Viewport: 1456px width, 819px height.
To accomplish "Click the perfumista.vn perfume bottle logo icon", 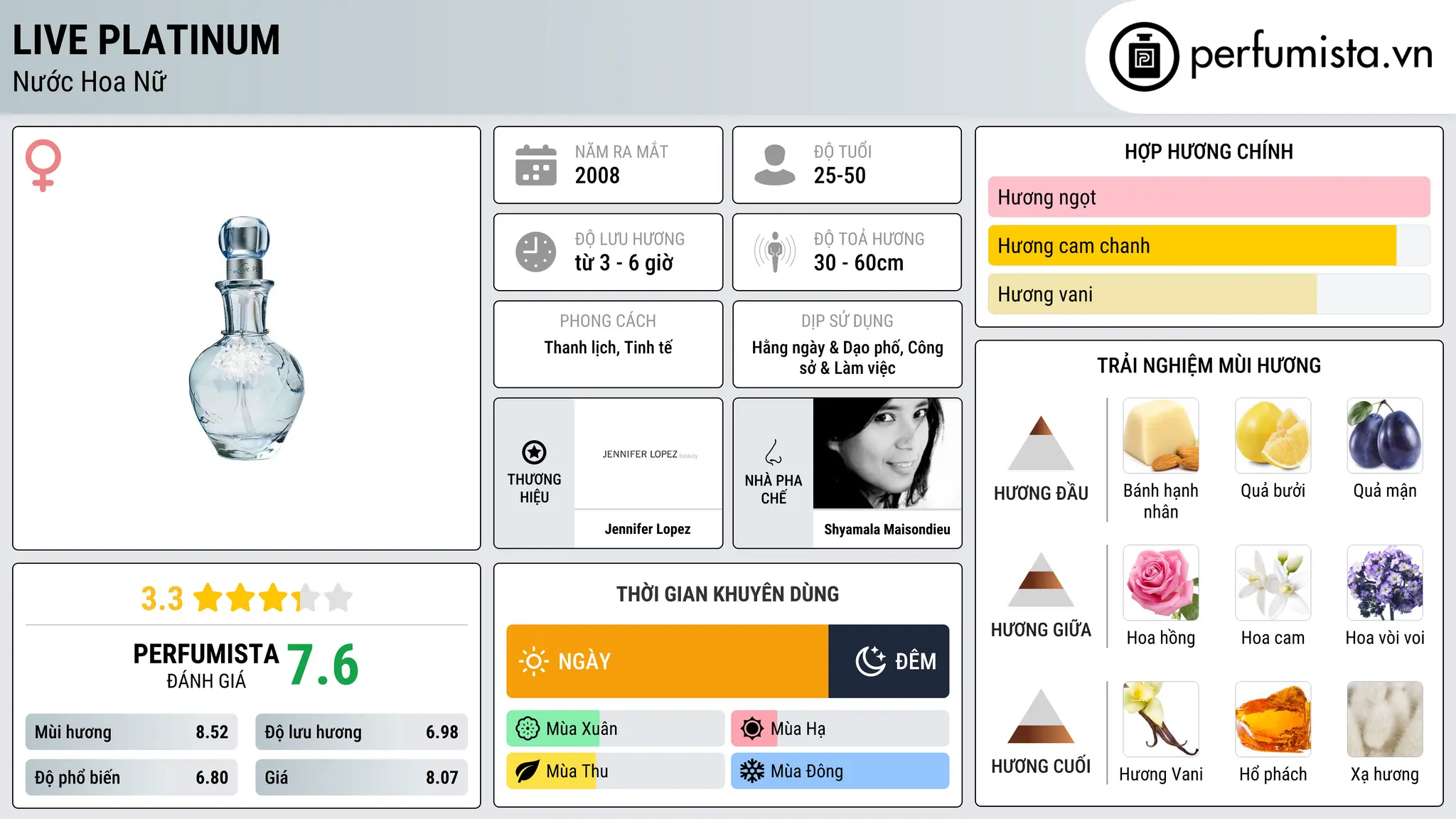I will coord(1144,57).
